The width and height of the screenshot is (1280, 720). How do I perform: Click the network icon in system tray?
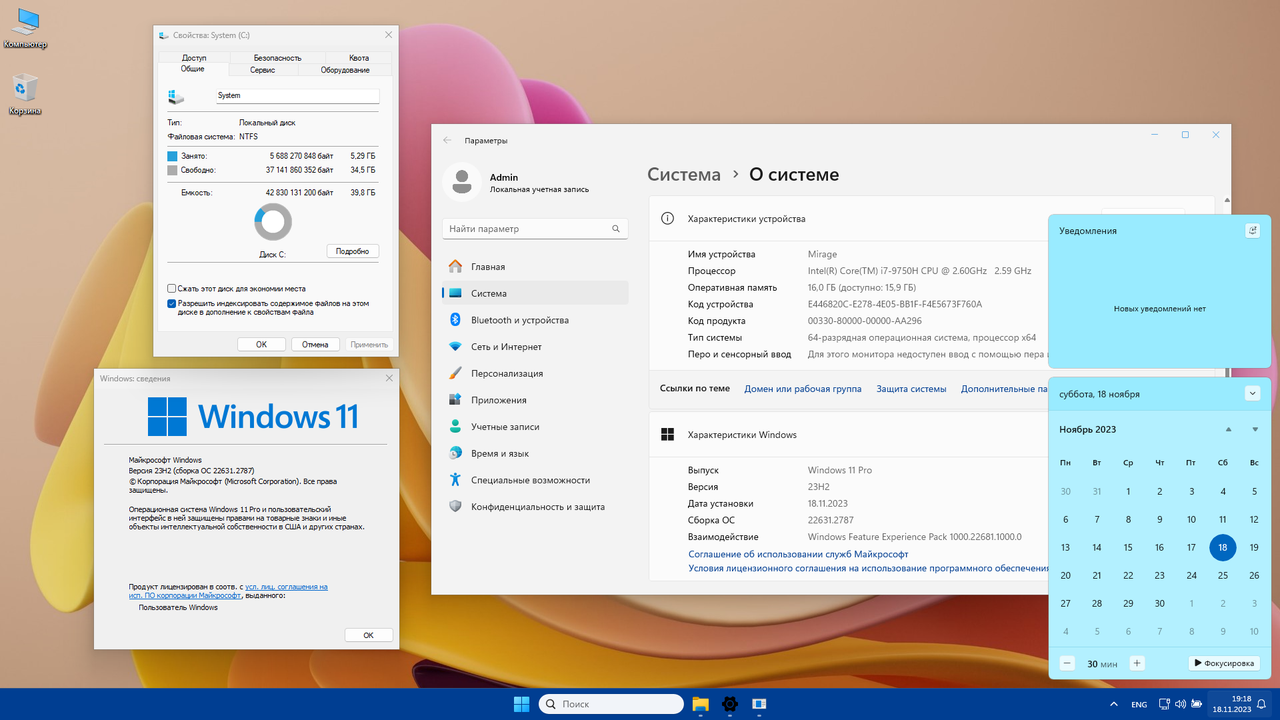click(1166, 704)
